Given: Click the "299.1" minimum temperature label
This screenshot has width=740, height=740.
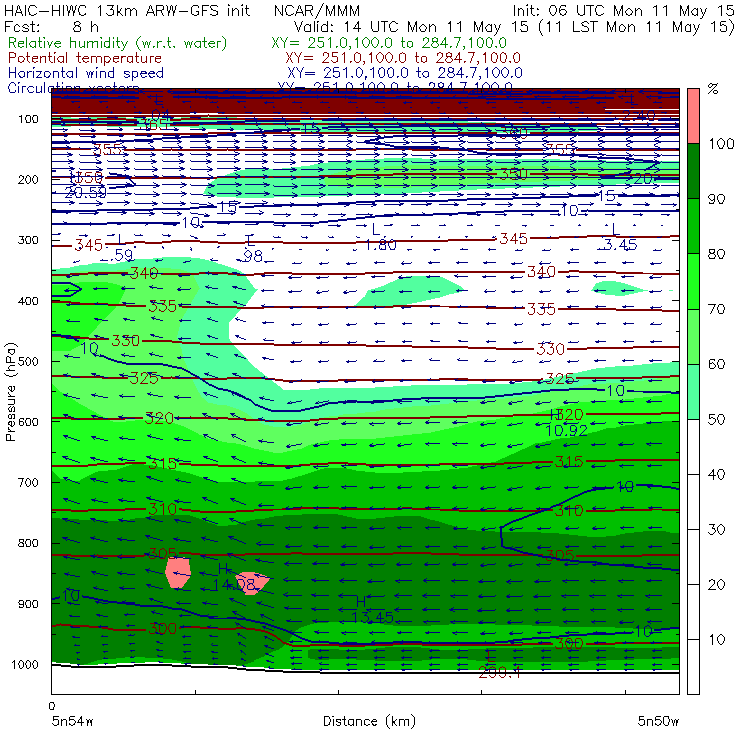Looking at the screenshot, I should [499, 673].
